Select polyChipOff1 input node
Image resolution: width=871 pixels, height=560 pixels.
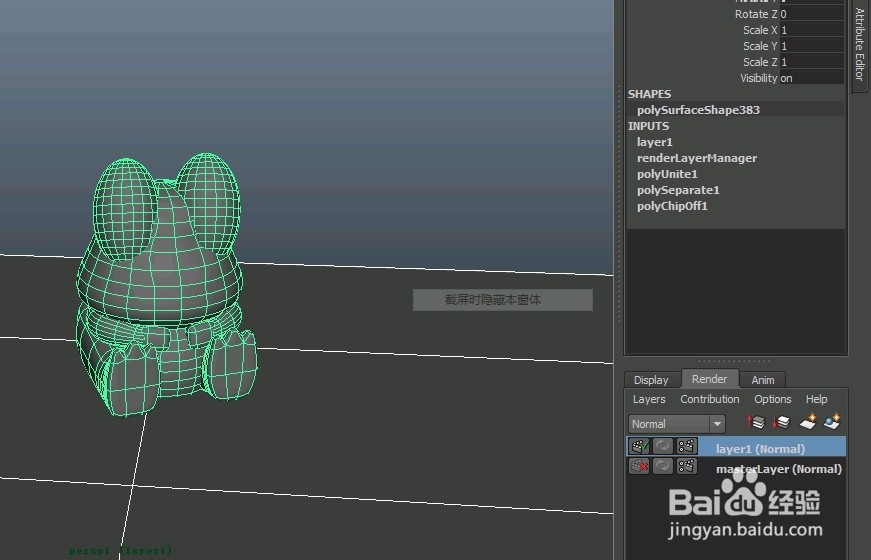[672, 206]
